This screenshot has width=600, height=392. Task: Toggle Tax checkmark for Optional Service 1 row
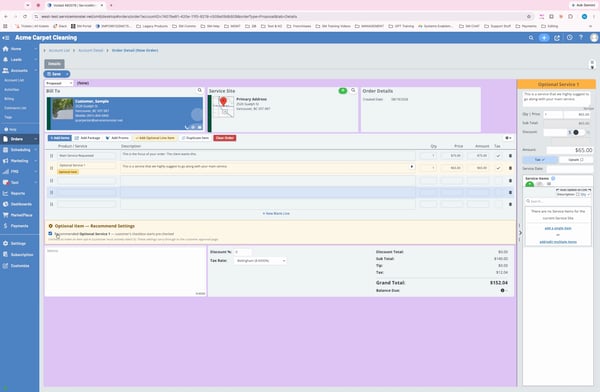pos(498,168)
